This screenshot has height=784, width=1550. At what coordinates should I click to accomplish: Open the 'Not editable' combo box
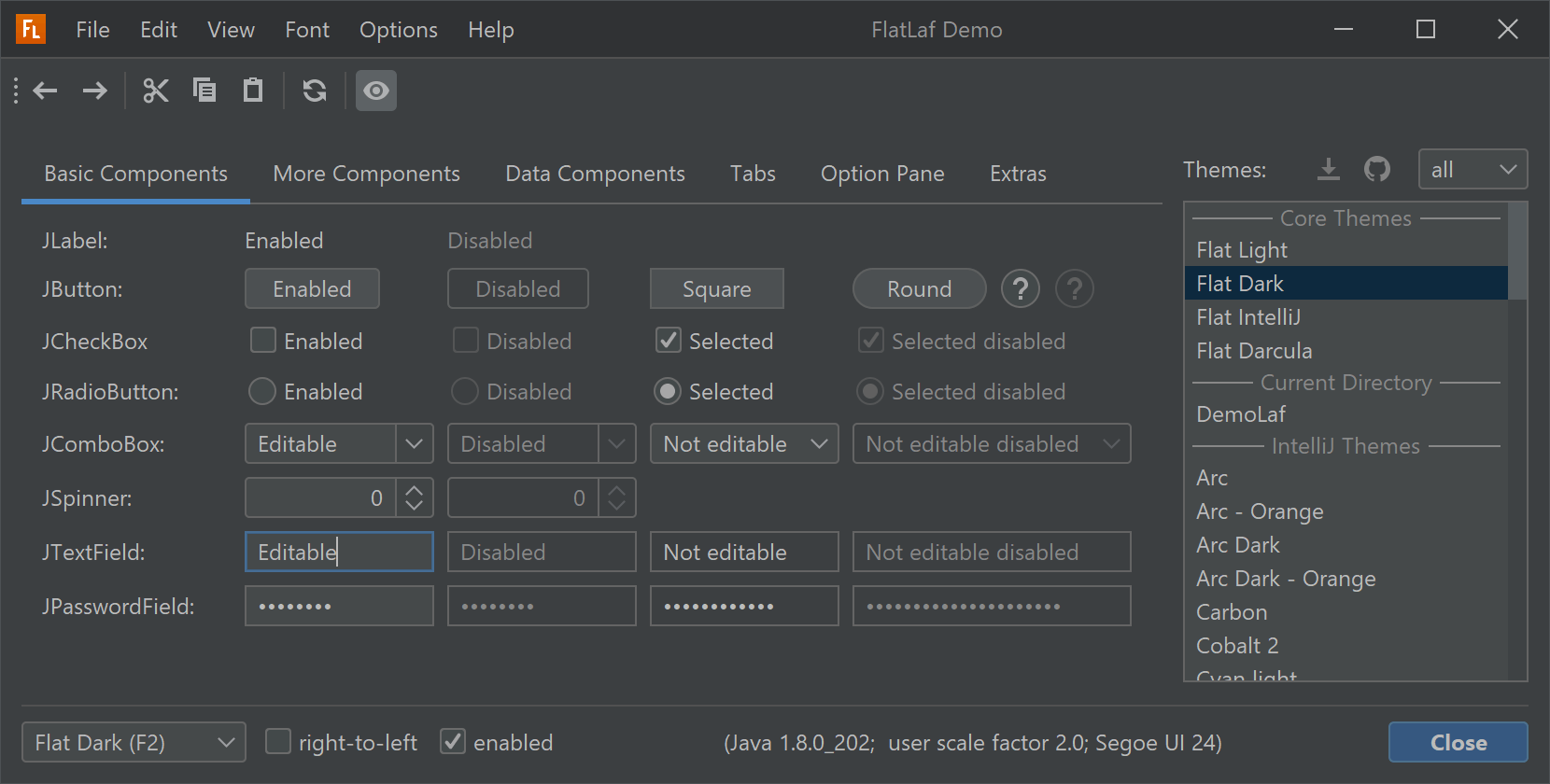[744, 444]
